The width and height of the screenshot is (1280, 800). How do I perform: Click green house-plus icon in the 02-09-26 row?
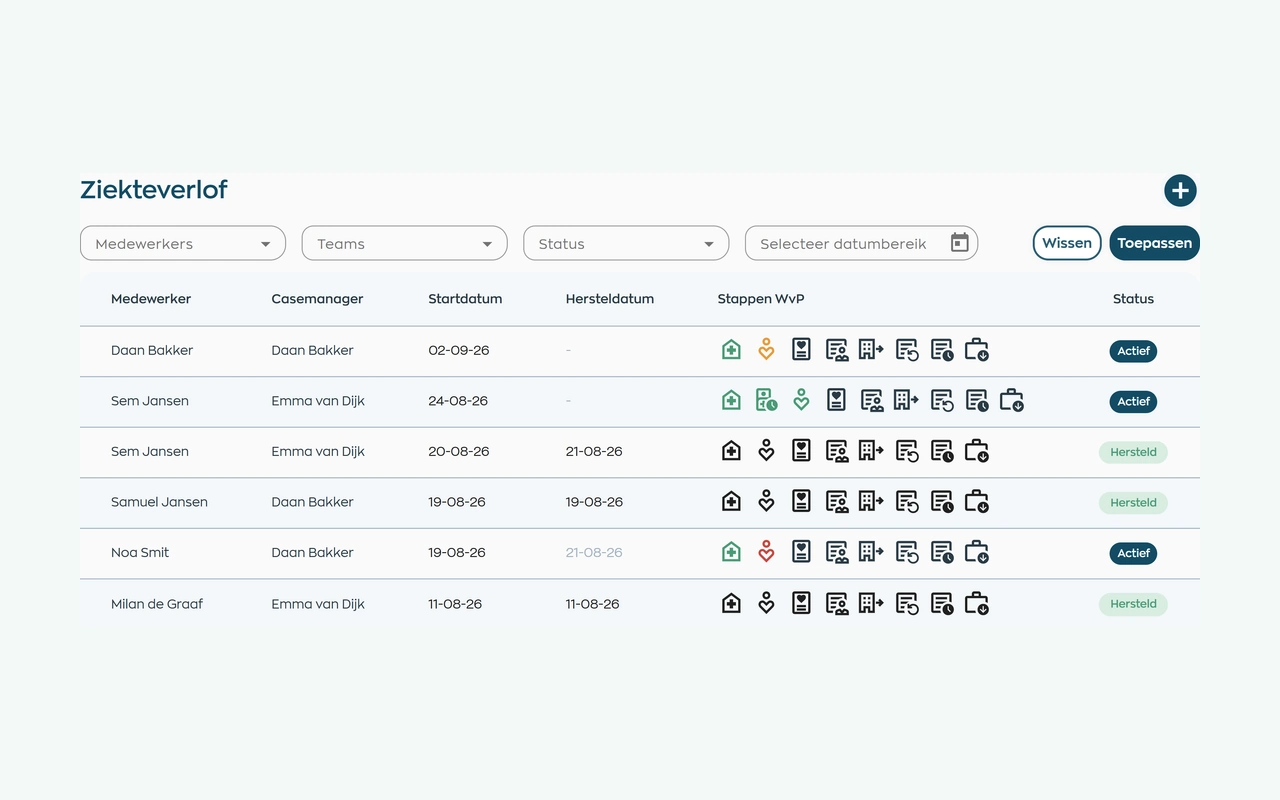click(x=731, y=350)
